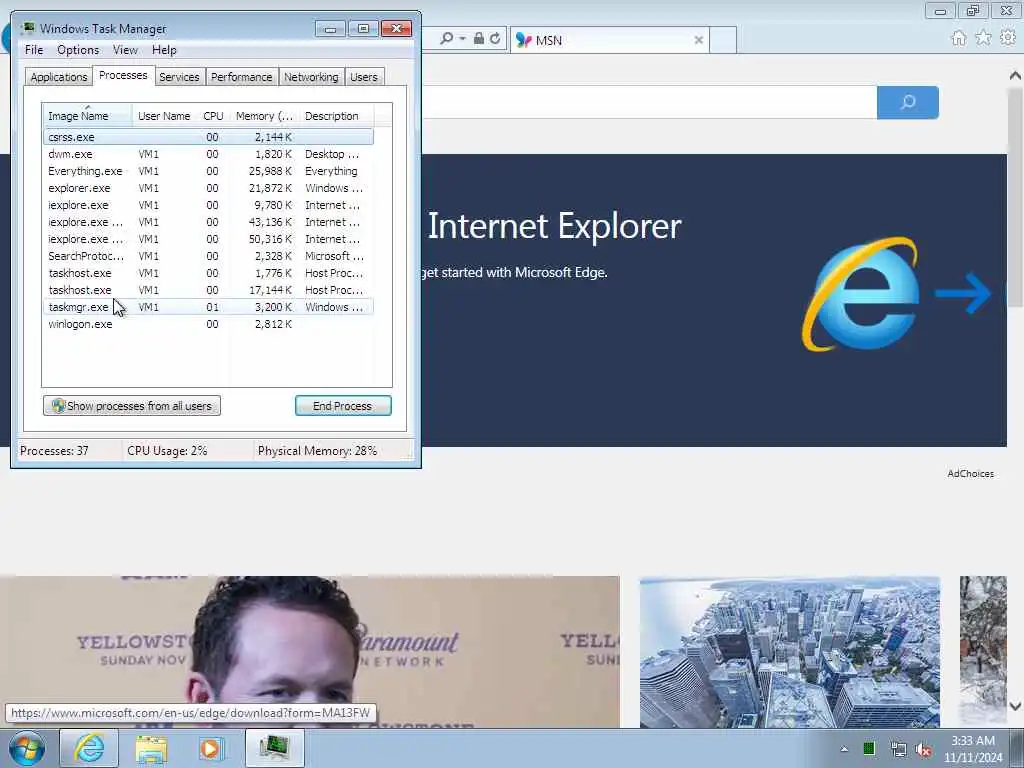Launch Windows Media Player taskbar icon

click(x=210, y=748)
